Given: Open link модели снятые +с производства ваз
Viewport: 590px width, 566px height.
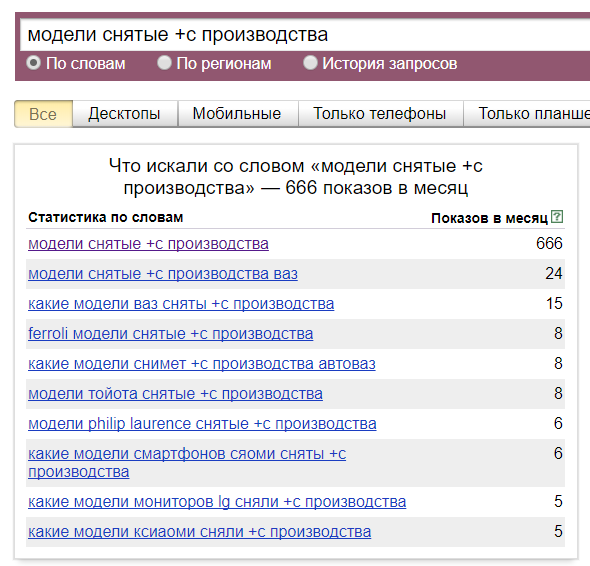Looking at the screenshot, I should point(163,274).
